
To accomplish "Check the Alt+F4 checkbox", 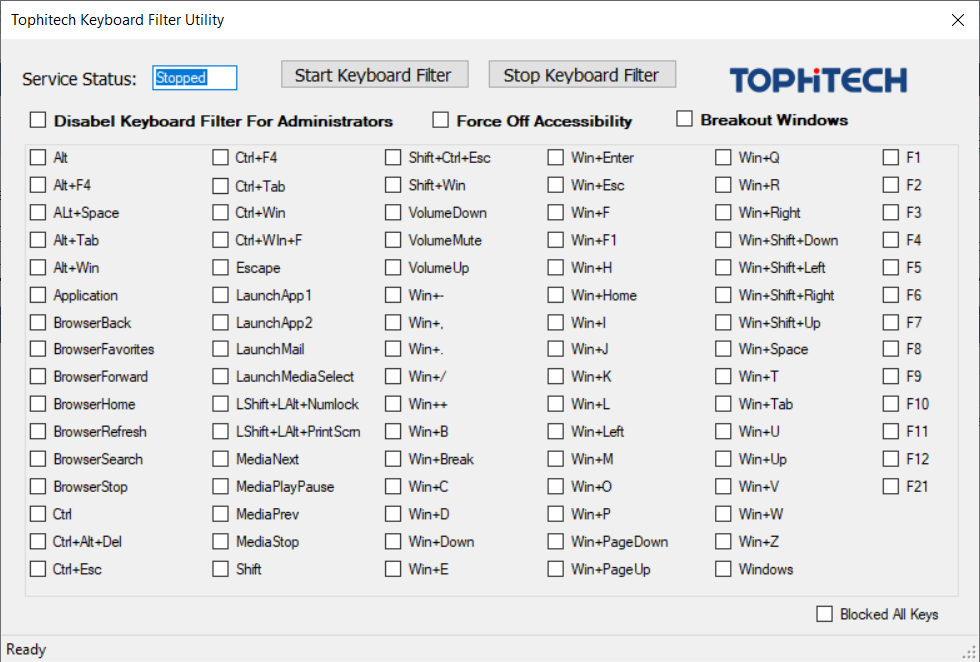I will [x=38, y=185].
